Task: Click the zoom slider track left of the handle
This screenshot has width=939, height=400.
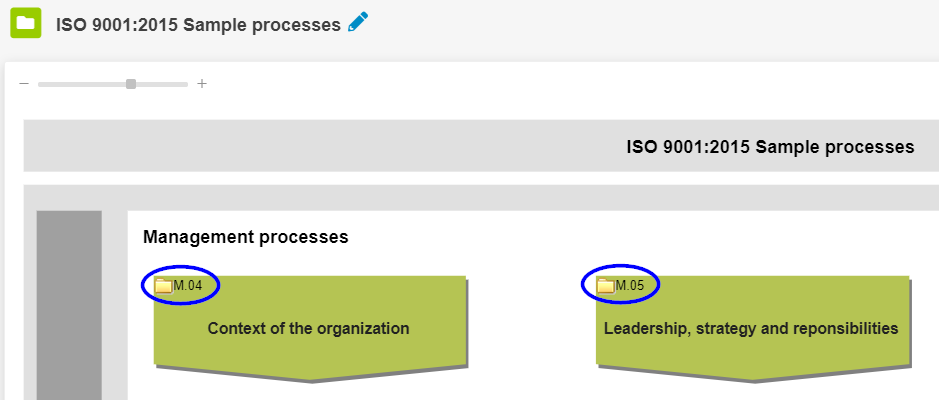Action: coord(80,84)
